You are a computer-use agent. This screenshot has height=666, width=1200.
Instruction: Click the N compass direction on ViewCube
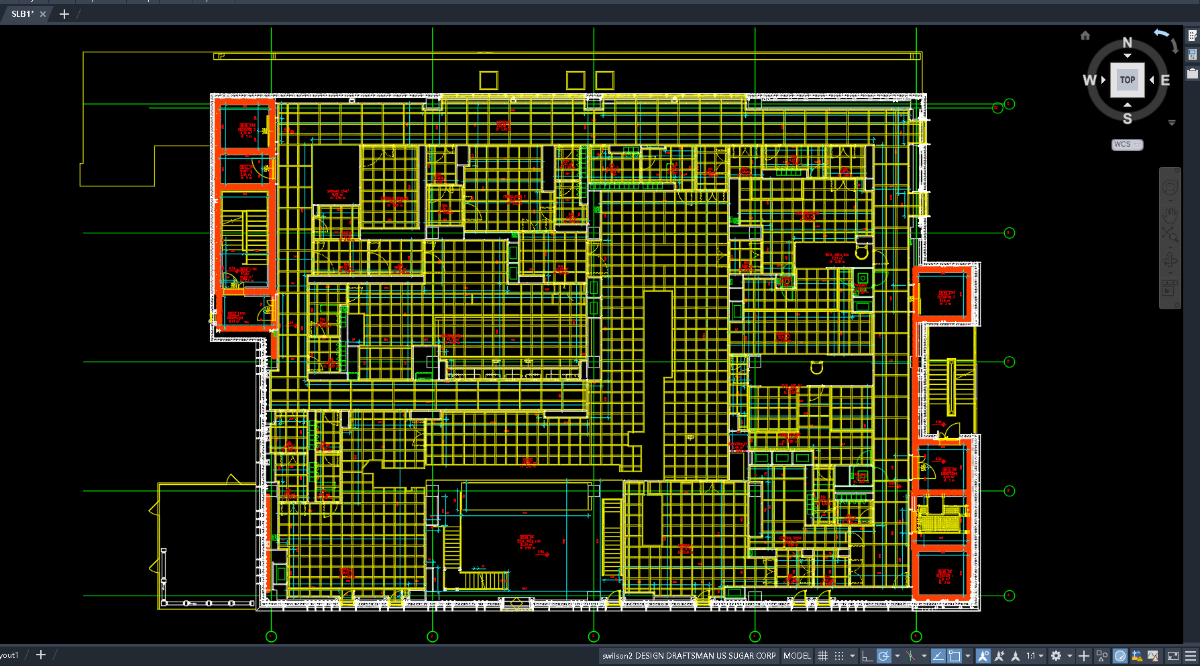tap(1127, 43)
